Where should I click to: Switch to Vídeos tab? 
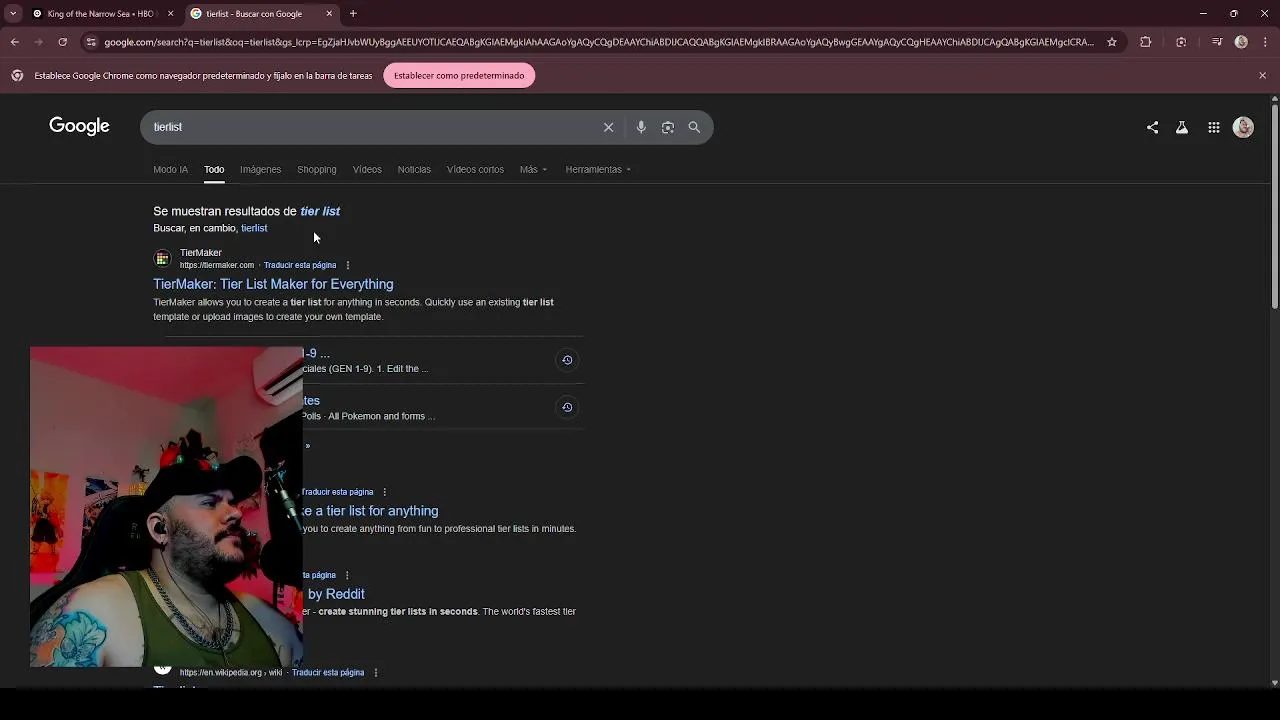point(367,169)
